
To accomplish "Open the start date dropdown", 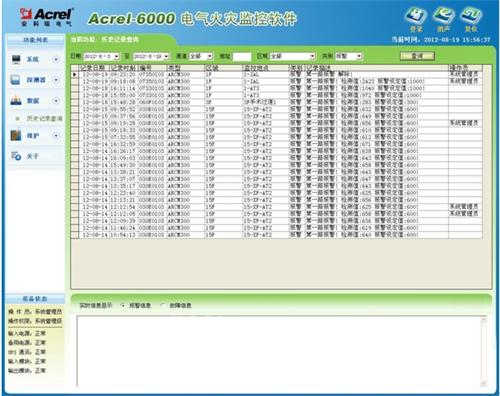I will [116, 56].
